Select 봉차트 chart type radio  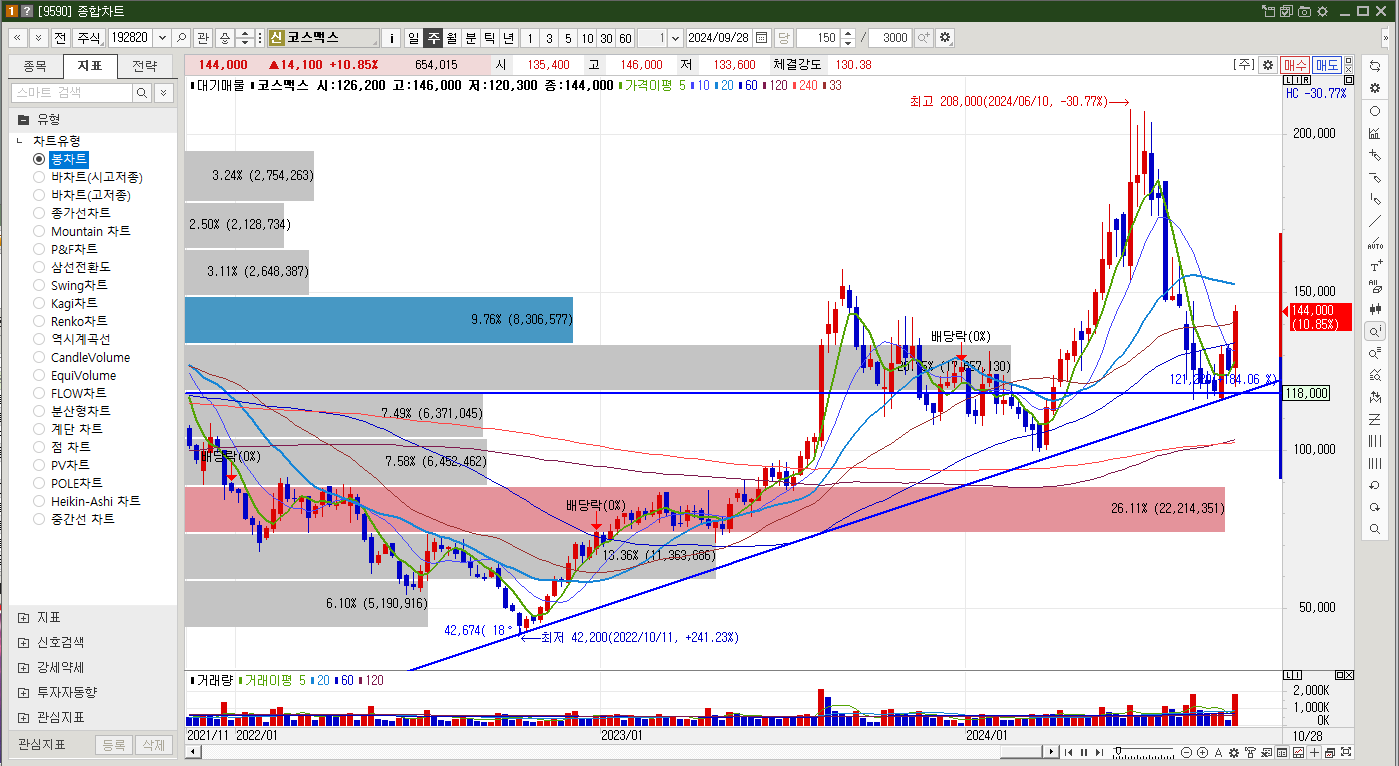coord(39,159)
